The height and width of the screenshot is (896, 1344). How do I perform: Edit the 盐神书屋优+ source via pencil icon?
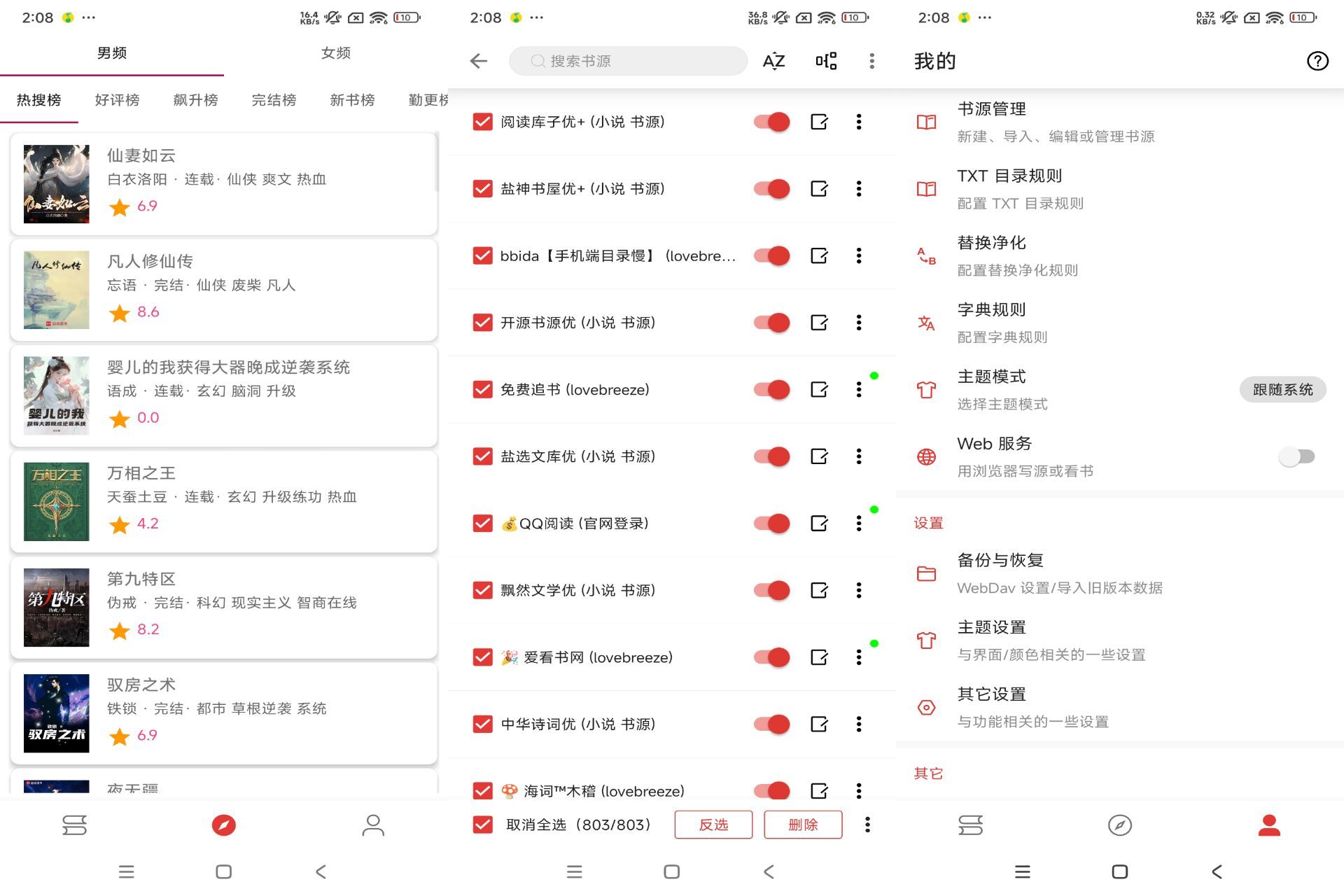tap(819, 188)
